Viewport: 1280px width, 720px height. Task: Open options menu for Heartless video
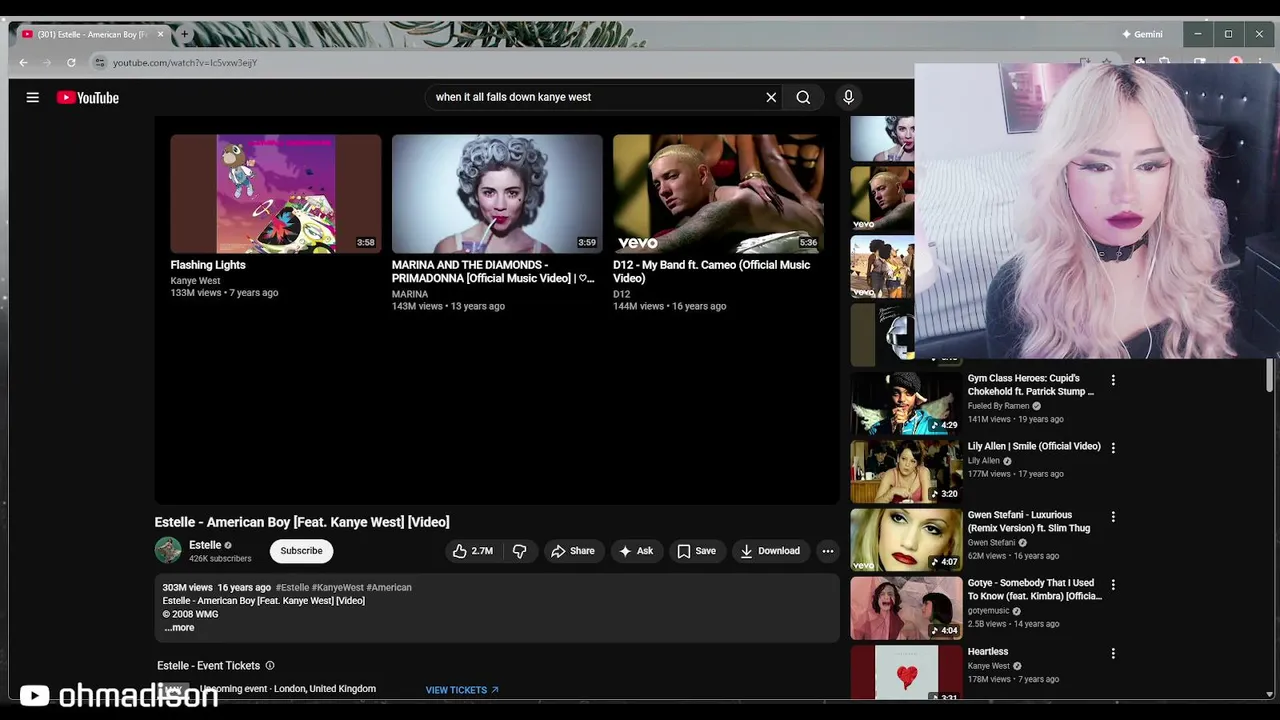(1113, 653)
